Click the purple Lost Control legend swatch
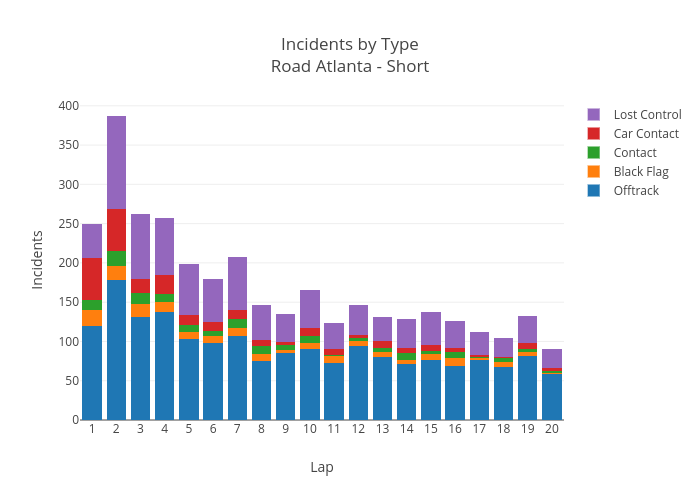The width and height of the screenshot is (700, 500). 593,115
